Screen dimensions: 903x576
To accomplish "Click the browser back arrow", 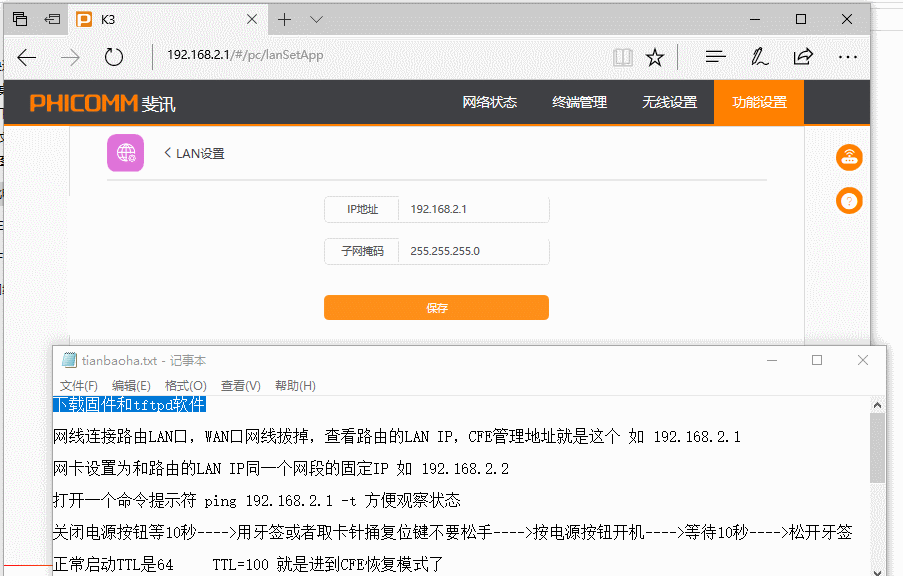I will pos(27,57).
